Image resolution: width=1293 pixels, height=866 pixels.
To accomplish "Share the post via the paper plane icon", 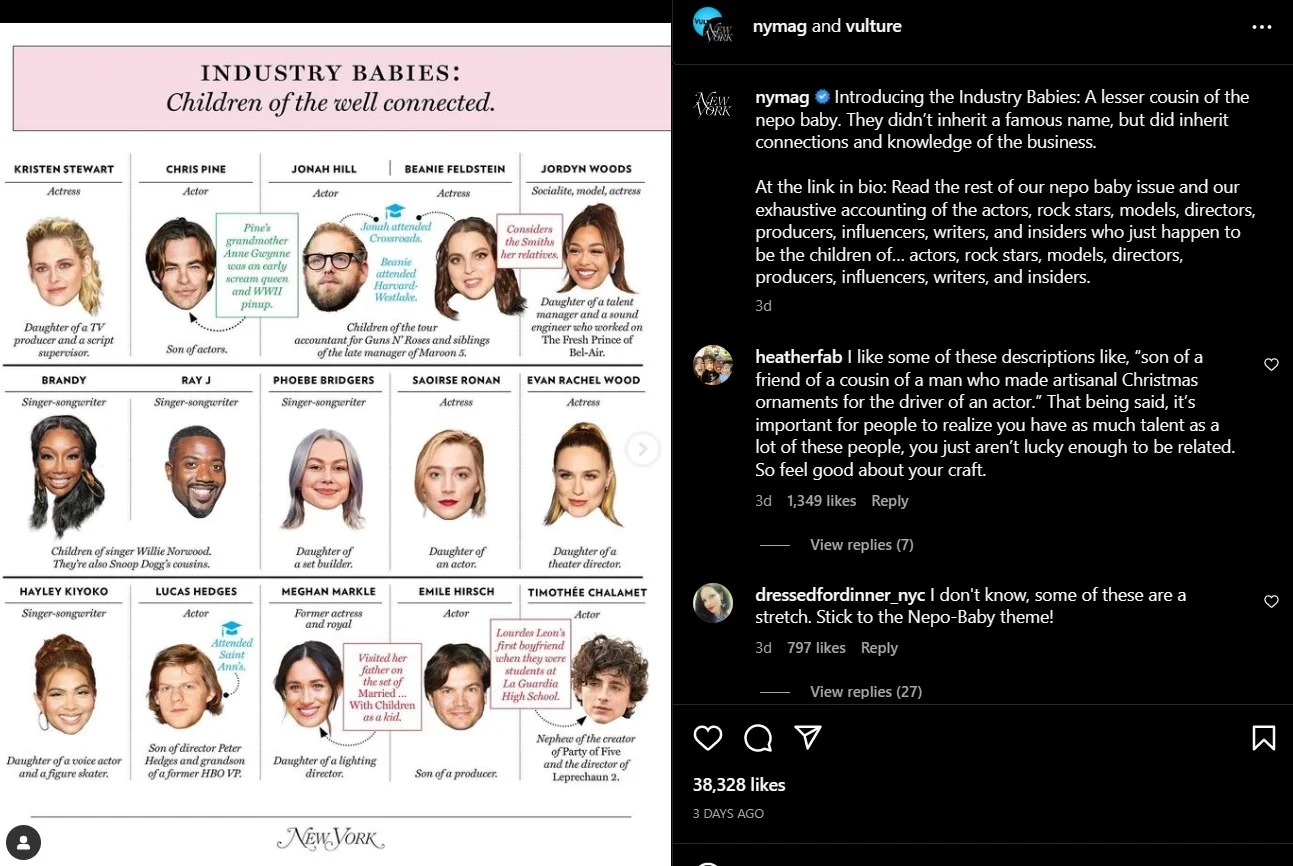I will click(808, 738).
